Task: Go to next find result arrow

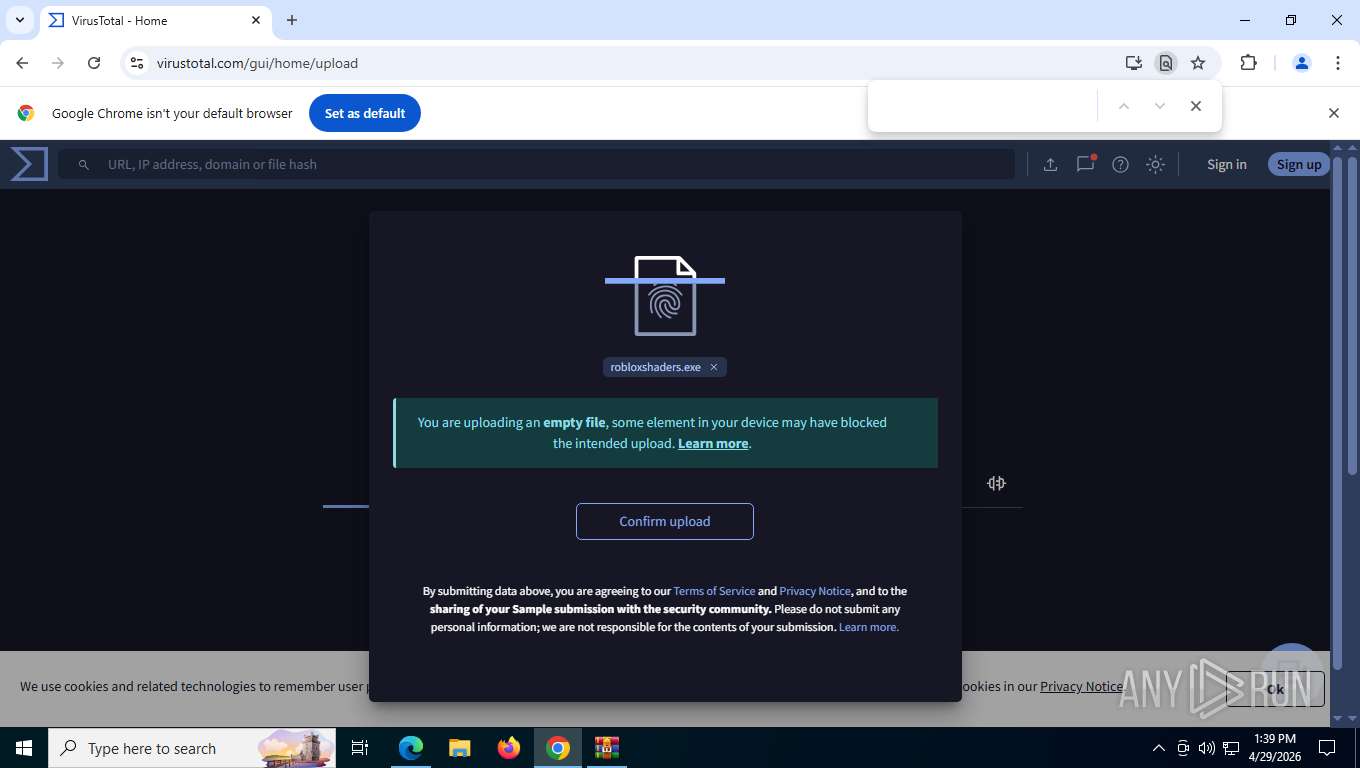Action: coord(1159,106)
